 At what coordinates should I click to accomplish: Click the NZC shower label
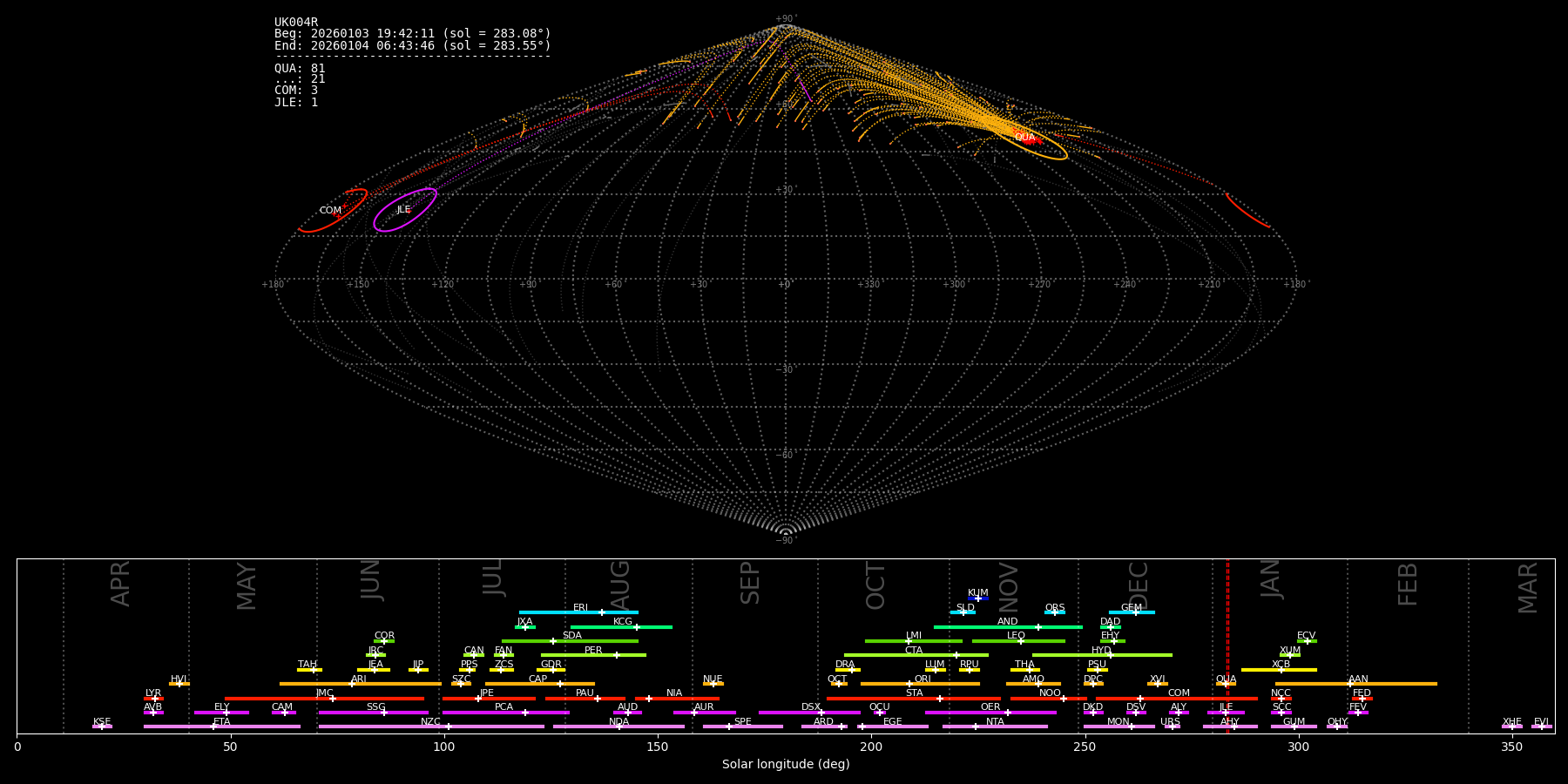point(430,721)
